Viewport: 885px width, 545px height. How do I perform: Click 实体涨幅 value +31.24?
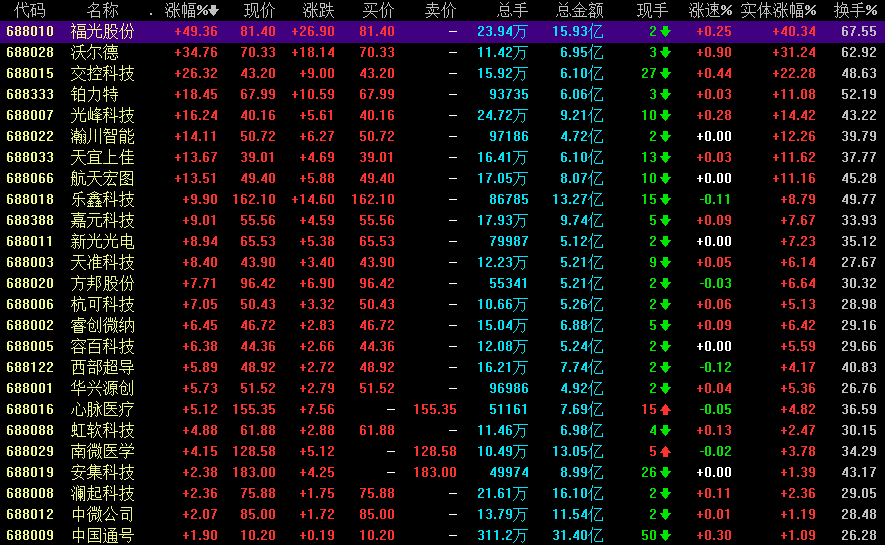tap(794, 52)
